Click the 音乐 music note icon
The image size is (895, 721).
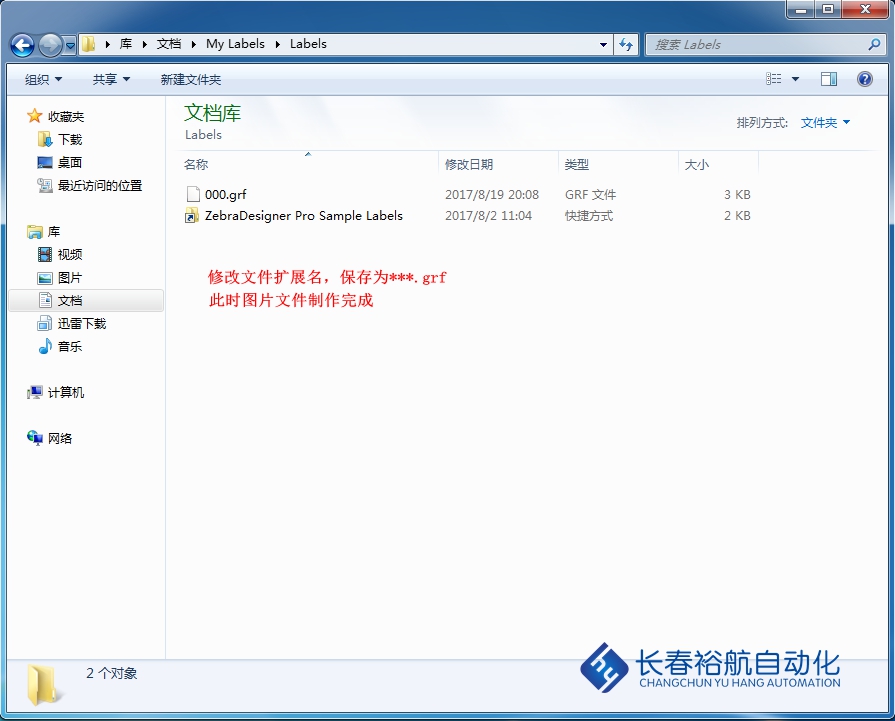pyautogui.click(x=45, y=346)
